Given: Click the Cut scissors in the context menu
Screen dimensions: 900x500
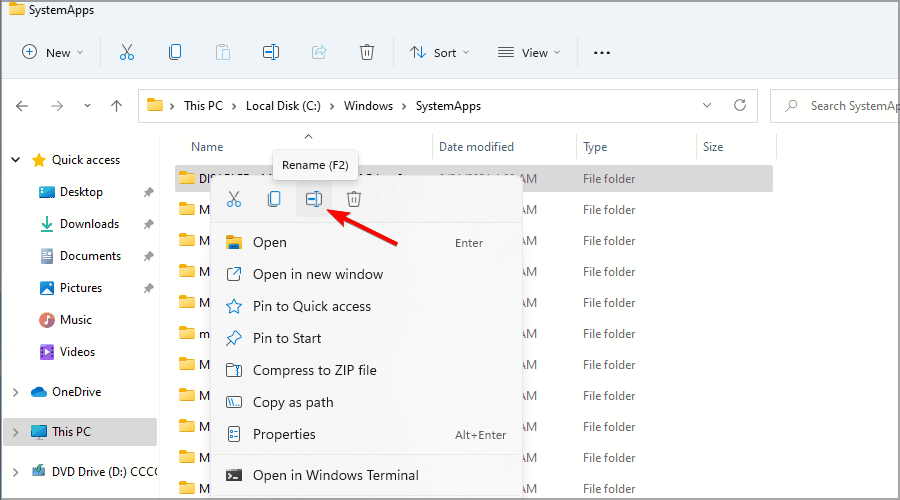Looking at the screenshot, I should coord(234,199).
